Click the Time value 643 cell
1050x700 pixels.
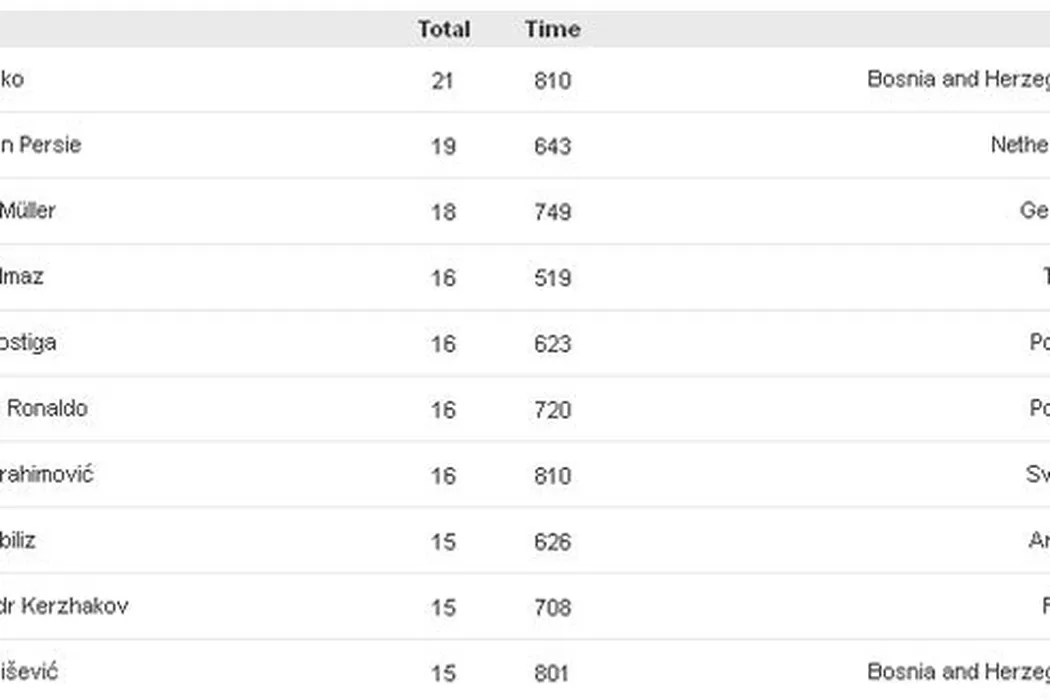click(552, 146)
